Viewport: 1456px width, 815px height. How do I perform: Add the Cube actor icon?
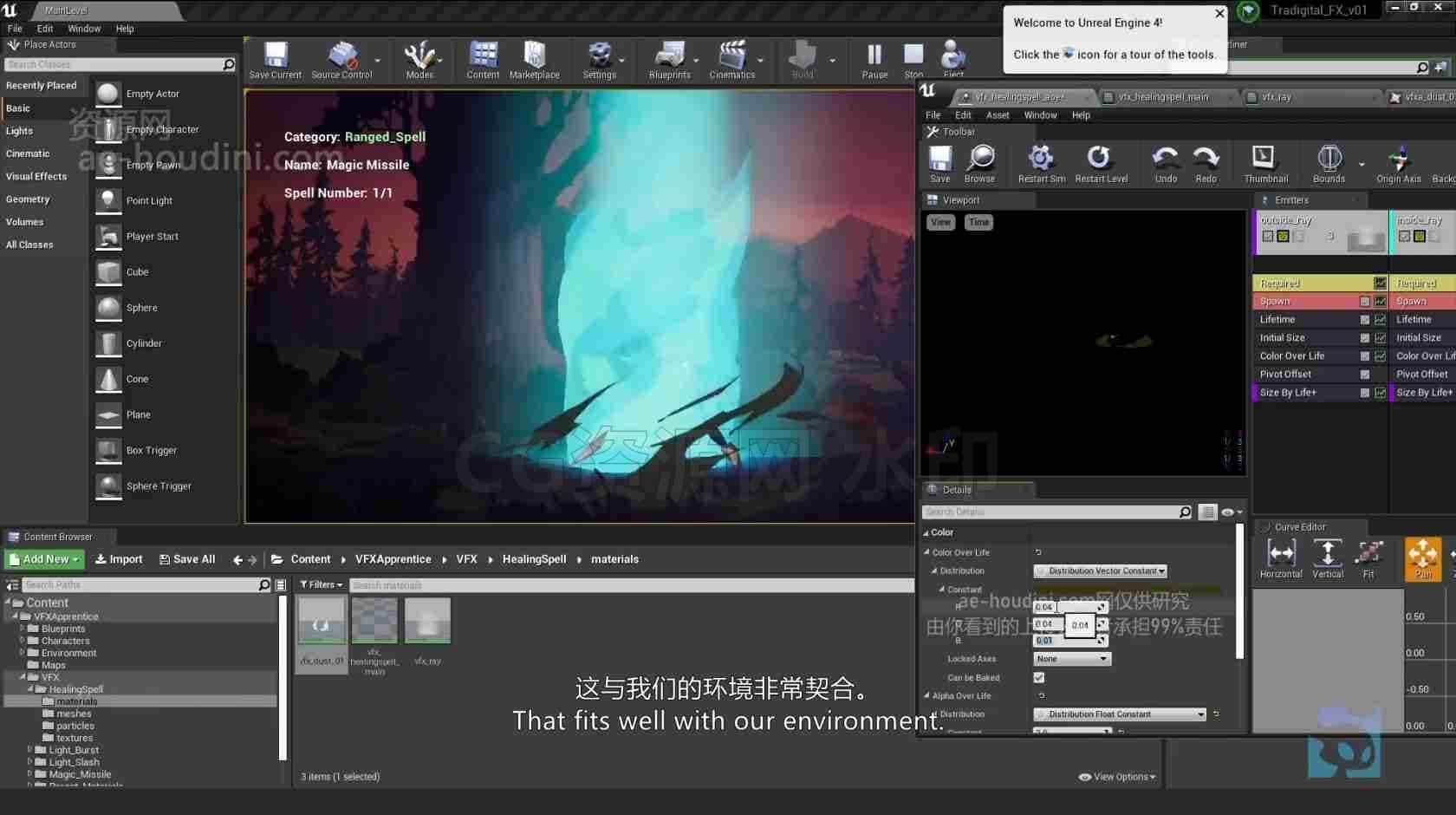pyautogui.click(x=108, y=272)
